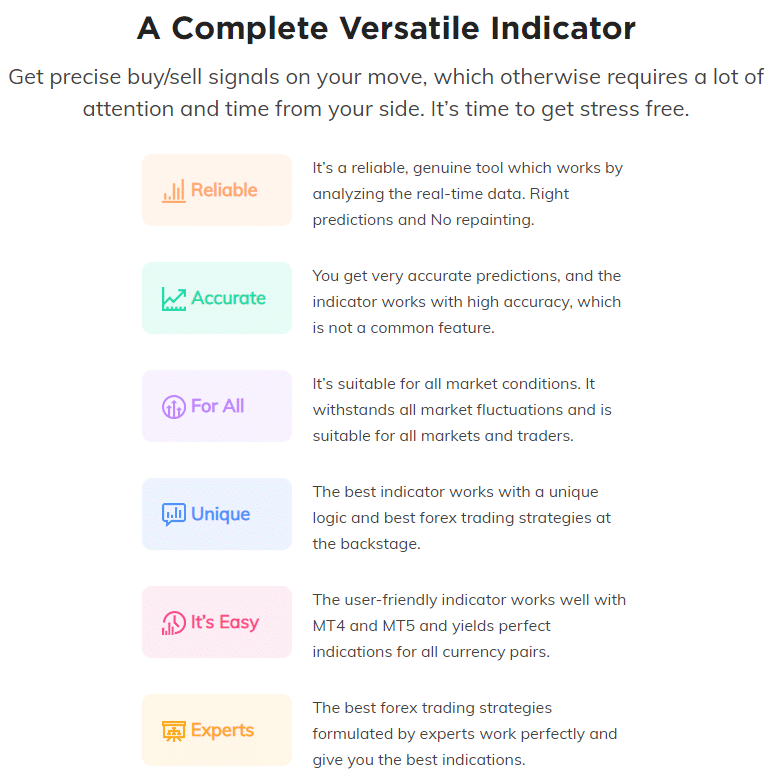Click the description about high accuracy predictions

point(466,302)
